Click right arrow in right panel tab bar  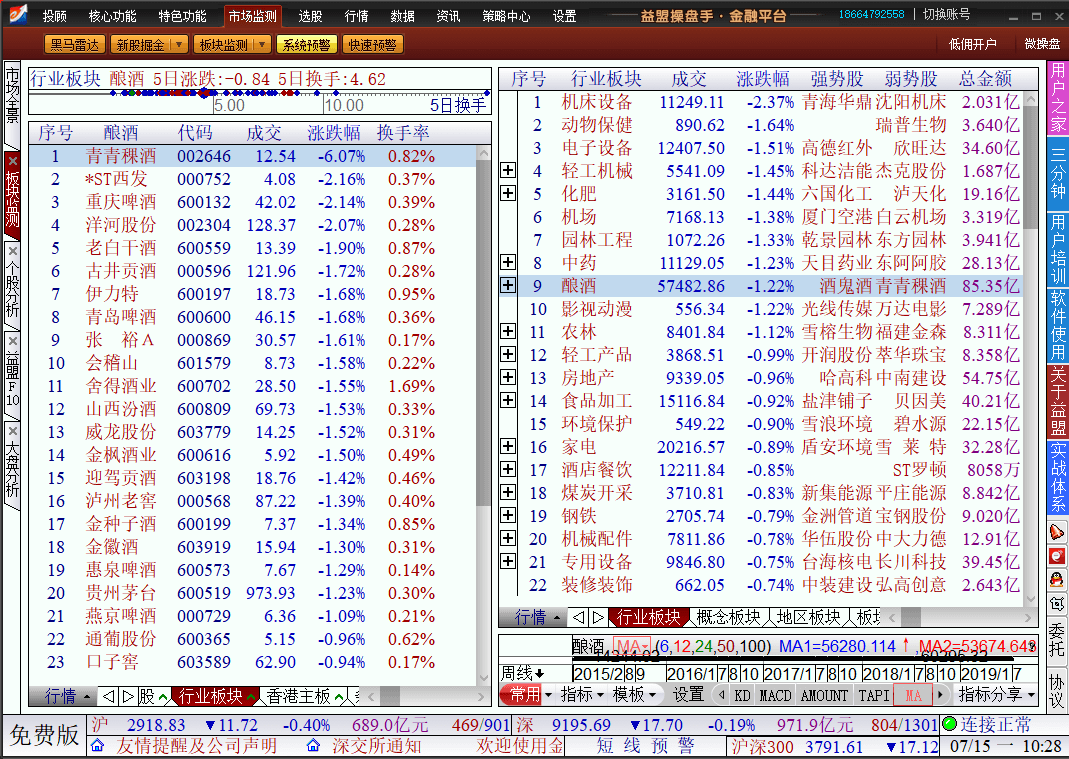pos(598,618)
